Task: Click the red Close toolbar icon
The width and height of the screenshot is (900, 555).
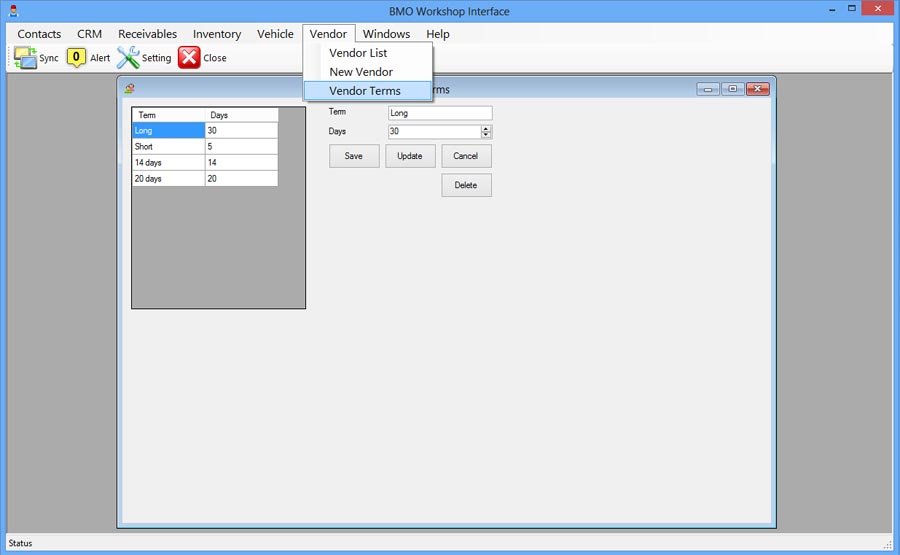Action: tap(189, 57)
